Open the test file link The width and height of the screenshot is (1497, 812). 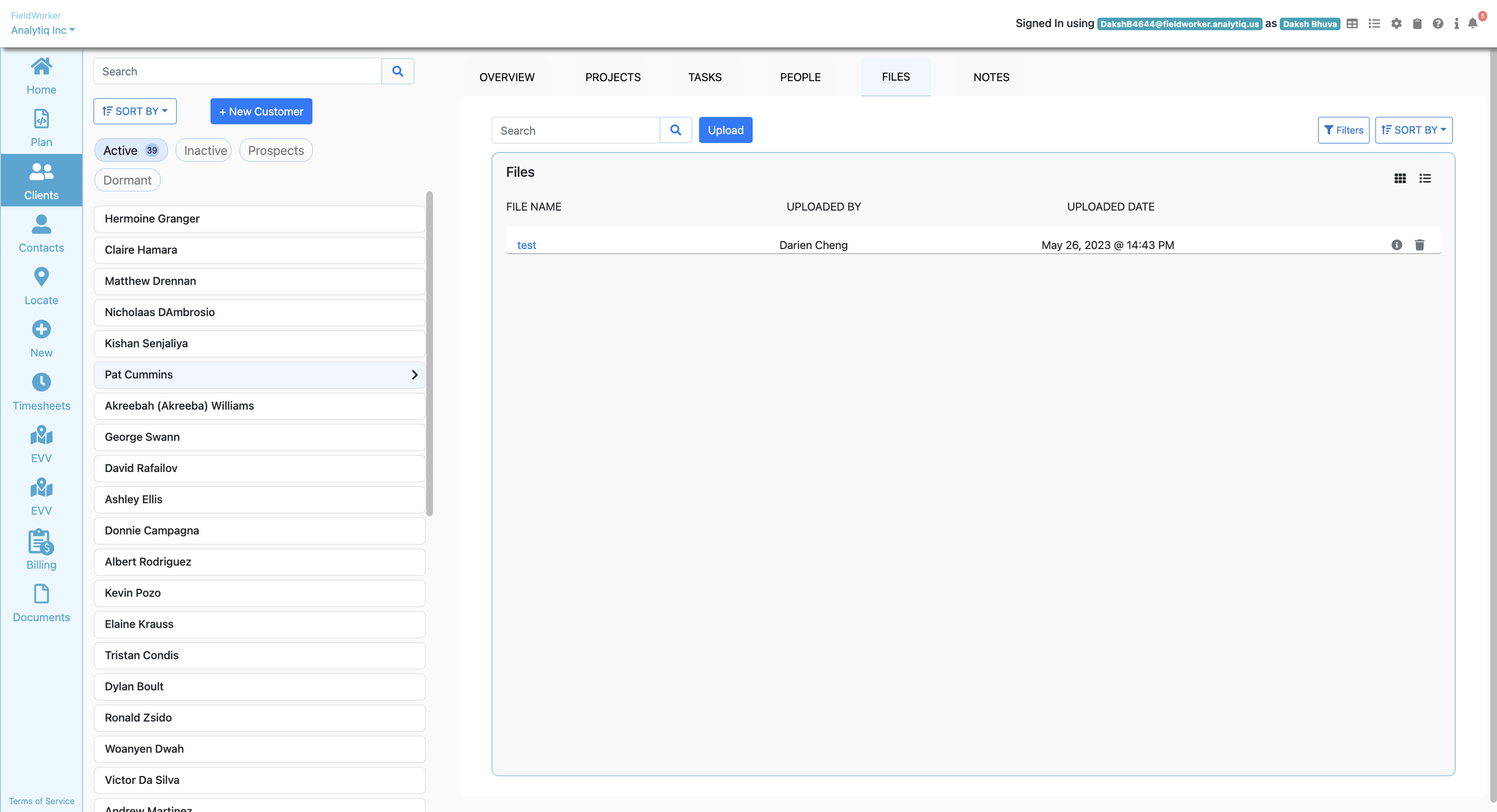click(x=526, y=246)
